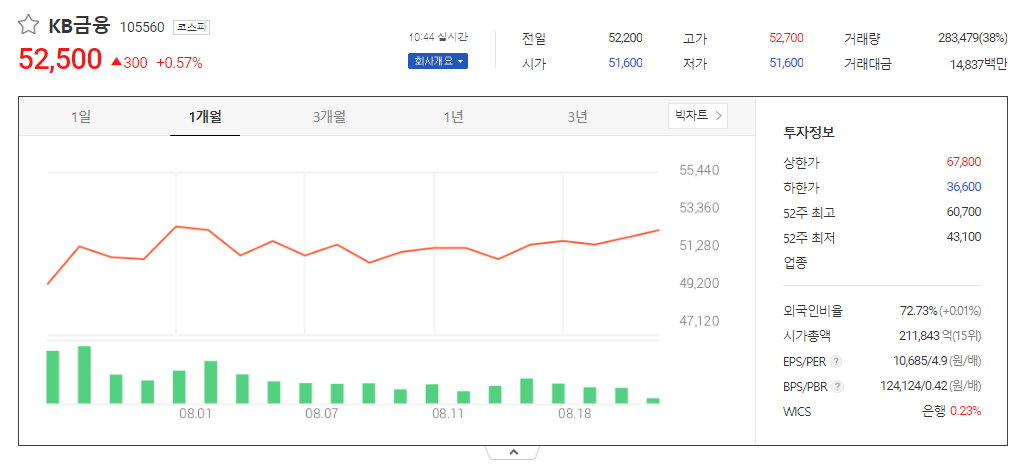1020x465 pixels.
Task: Click the 52주 최고 value 60,700
Action: click(964, 211)
